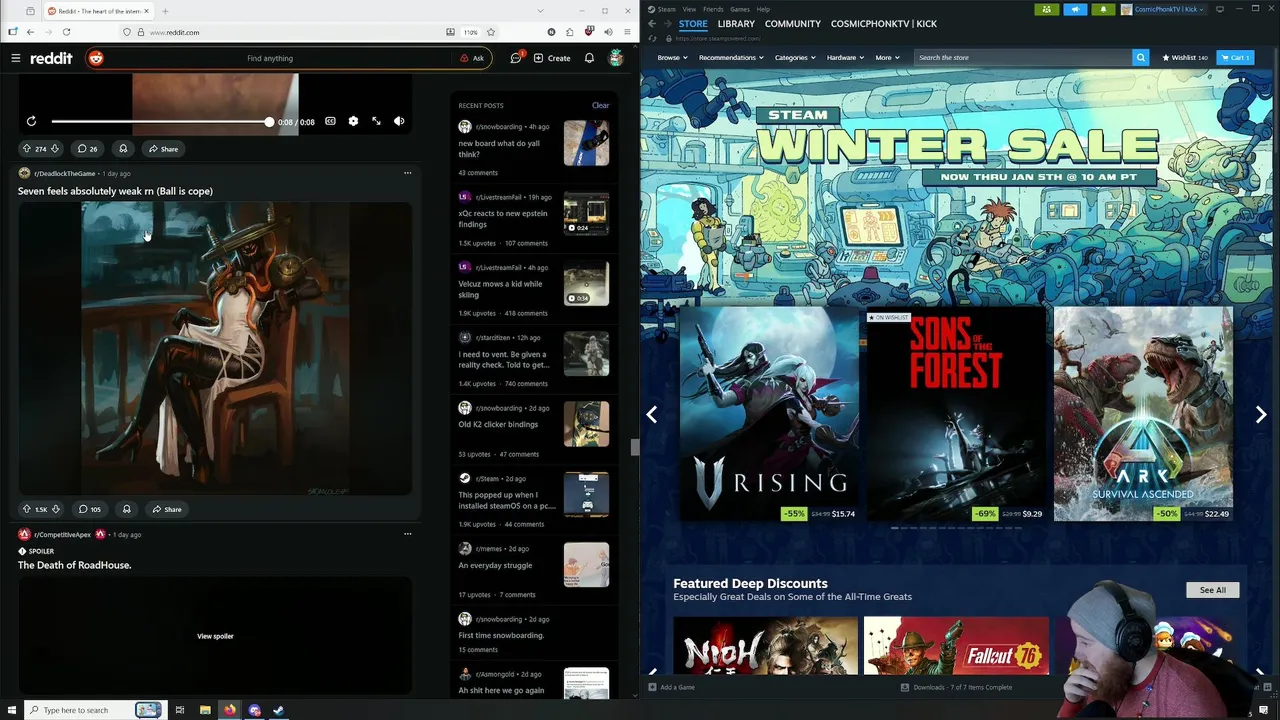Screen dimensions: 1280x720
Task: Click the Reddit video progress bar
Action: tap(160, 121)
